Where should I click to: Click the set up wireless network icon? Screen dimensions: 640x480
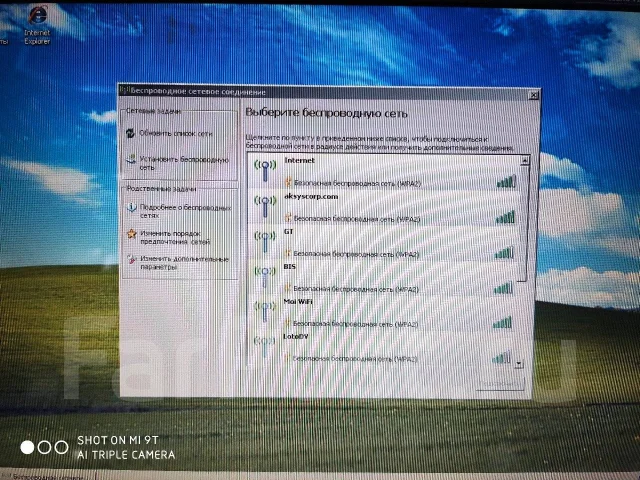[131, 160]
